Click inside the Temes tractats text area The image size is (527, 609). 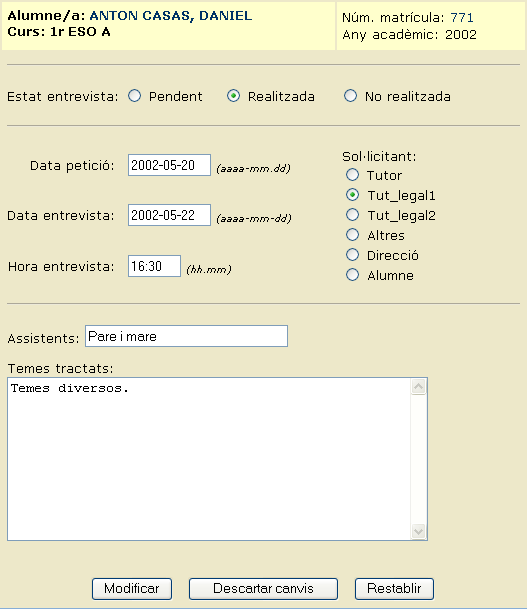point(209,459)
